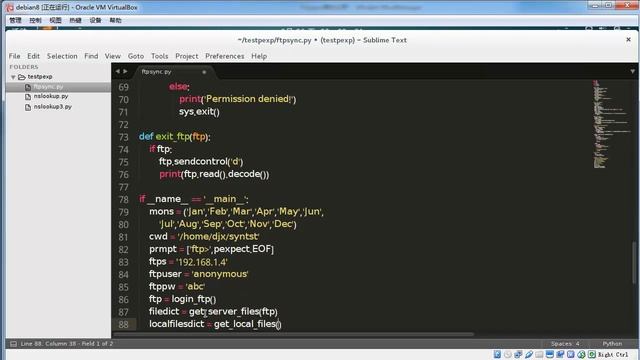Select the testpexp folder icon
The image size is (640, 360).
(x=22, y=77)
